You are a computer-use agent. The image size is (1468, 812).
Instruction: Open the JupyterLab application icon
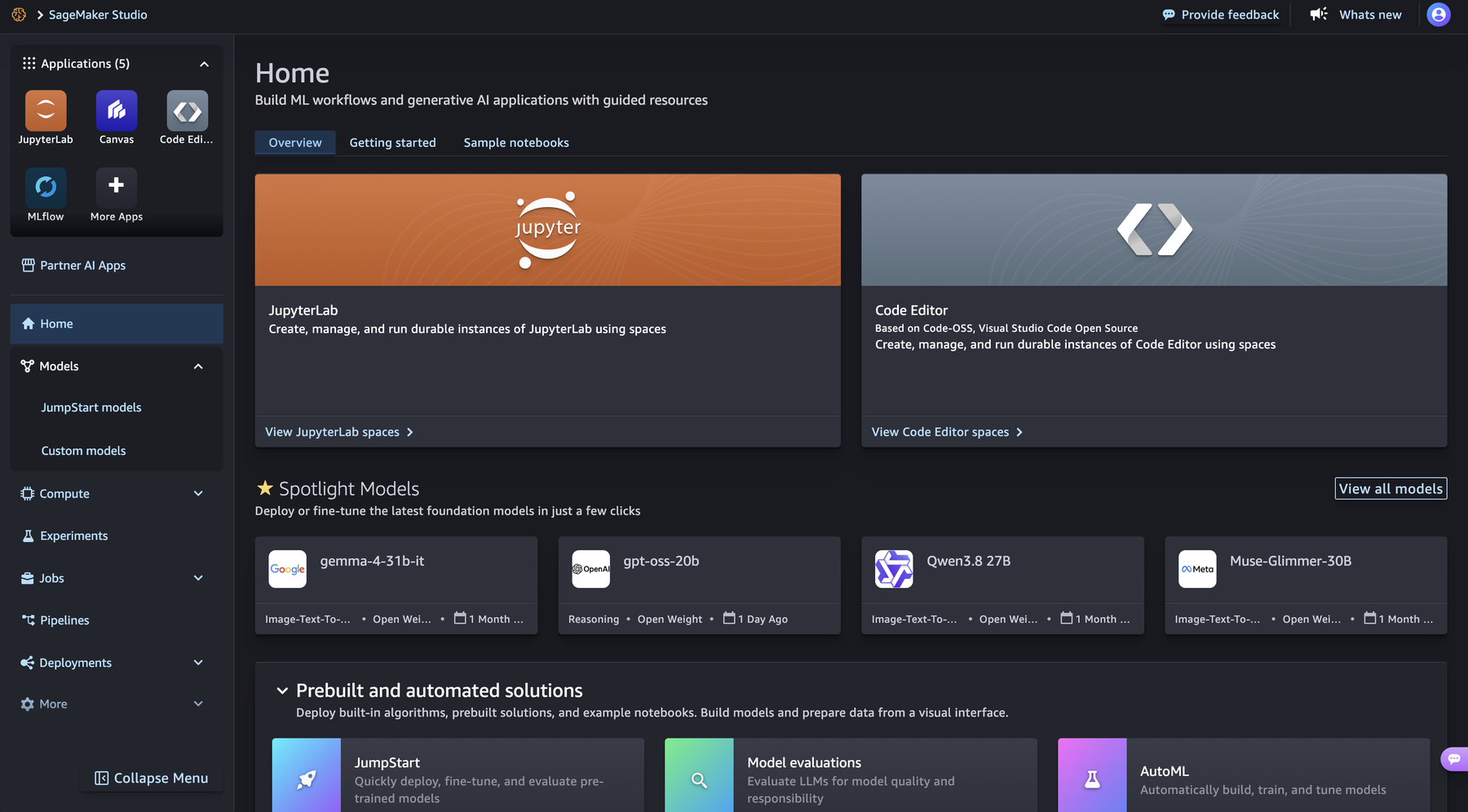46,111
